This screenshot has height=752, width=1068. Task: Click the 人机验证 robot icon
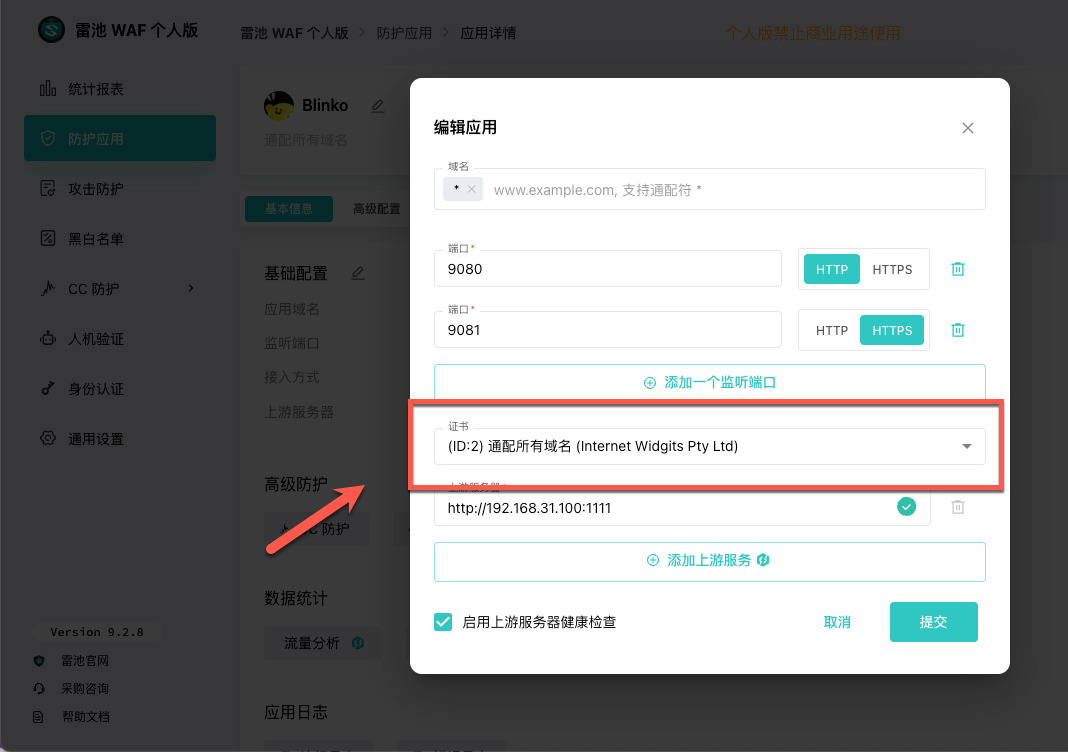[48, 338]
